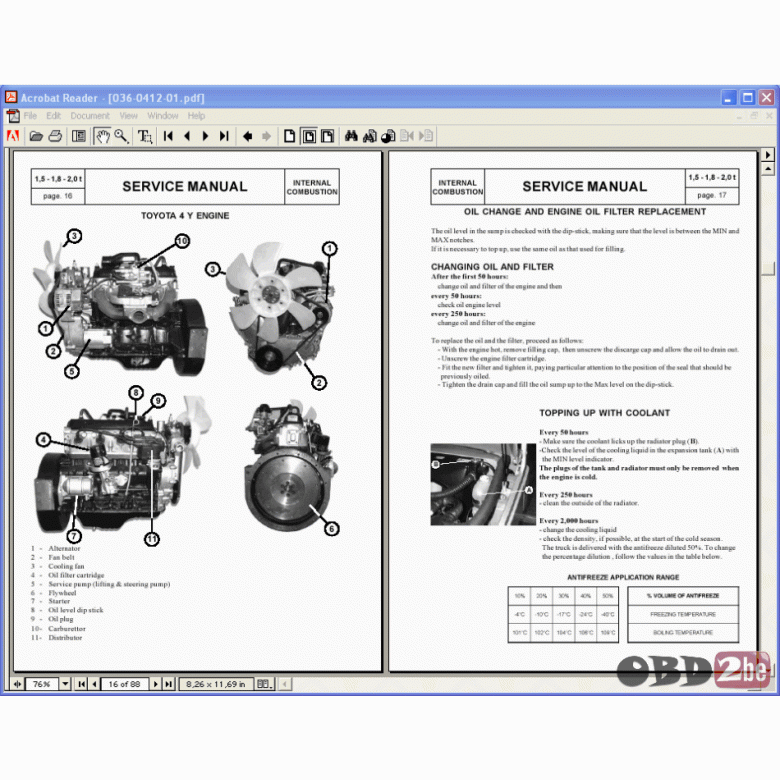Image resolution: width=780 pixels, height=780 pixels.
Task: Click Next Page button in status bar
Action: (x=156, y=684)
